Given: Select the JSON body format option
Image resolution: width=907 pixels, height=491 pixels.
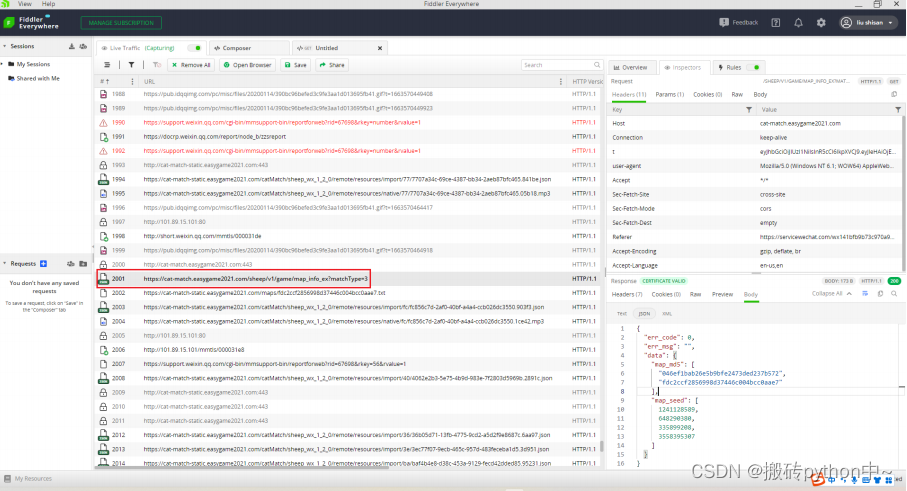Looking at the screenshot, I should tap(642, 313).
